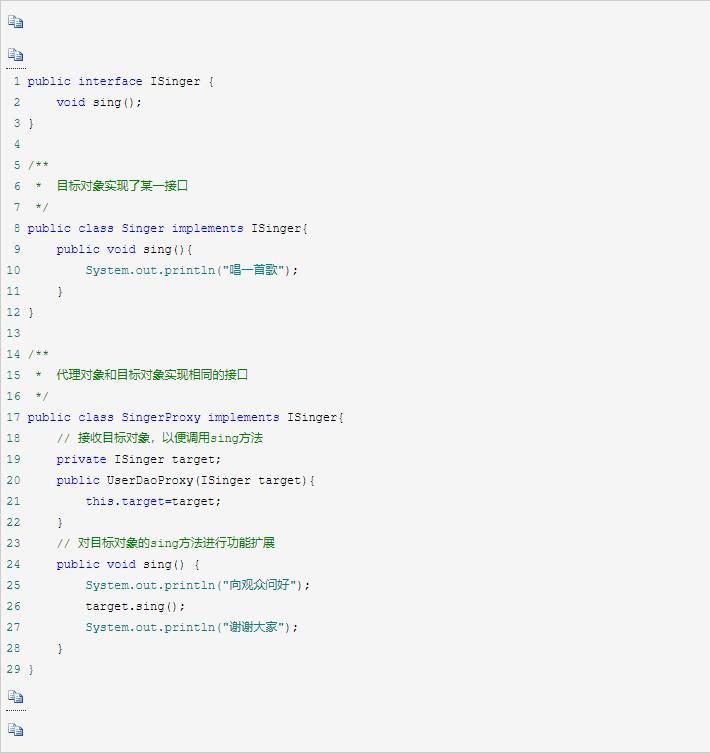Click the topmost copy-code icon on the page
Image resolution: width=710 pixels, height=753 pixels.
(x=15, y=22)
